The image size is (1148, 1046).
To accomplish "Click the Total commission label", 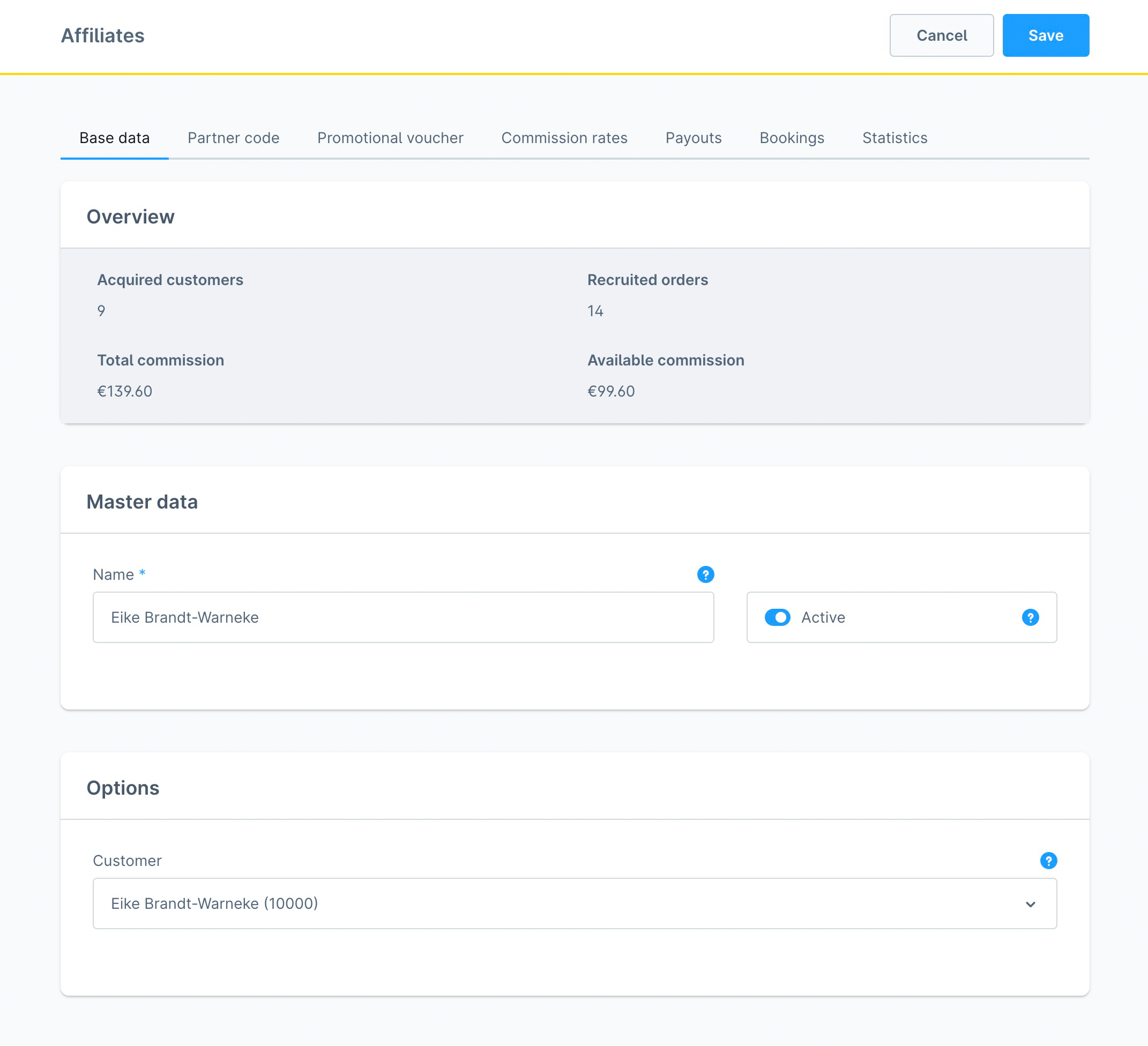I will [x=161, y=360].
